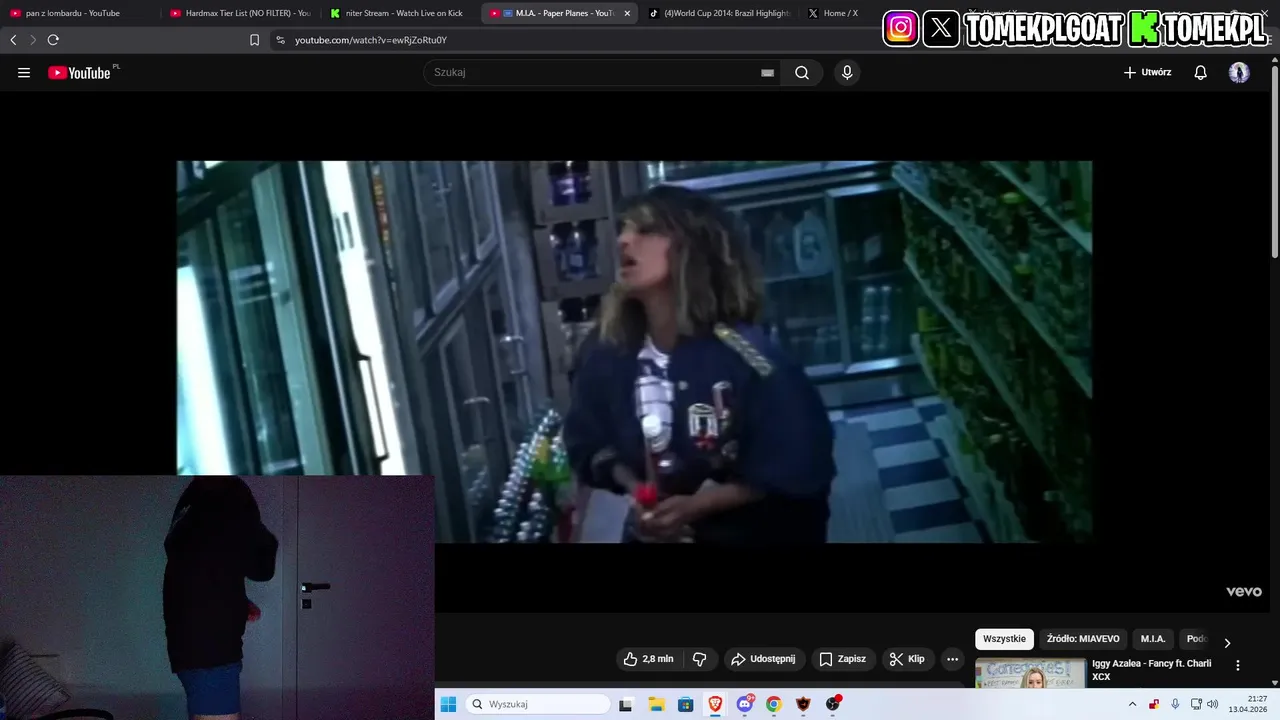Image resolution: width=1280 pixels, height=720 pixels.
Task: Go forward in browser history
Action: tap(32, 40)
